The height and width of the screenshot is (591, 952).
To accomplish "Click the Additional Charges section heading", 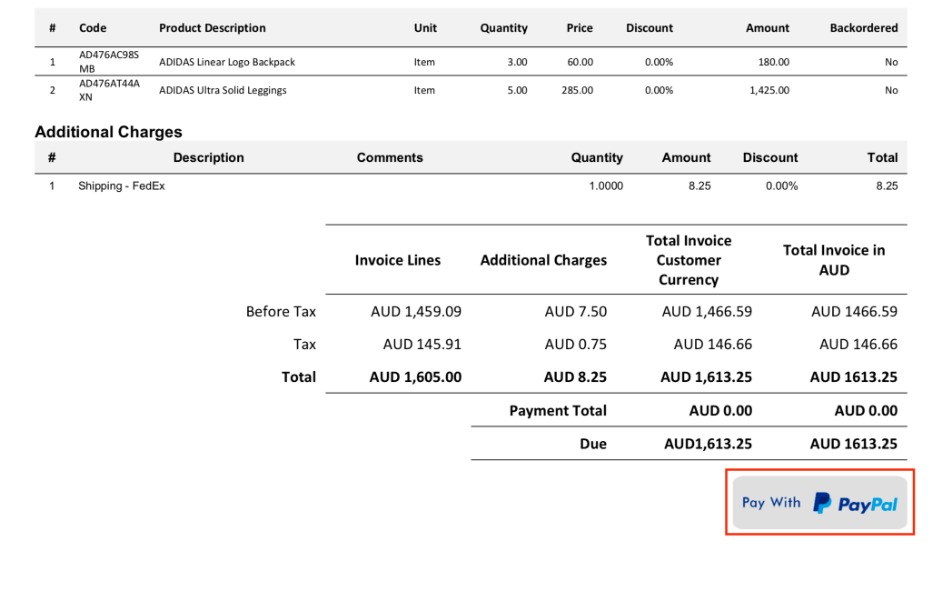I will [x=108, y=132].
